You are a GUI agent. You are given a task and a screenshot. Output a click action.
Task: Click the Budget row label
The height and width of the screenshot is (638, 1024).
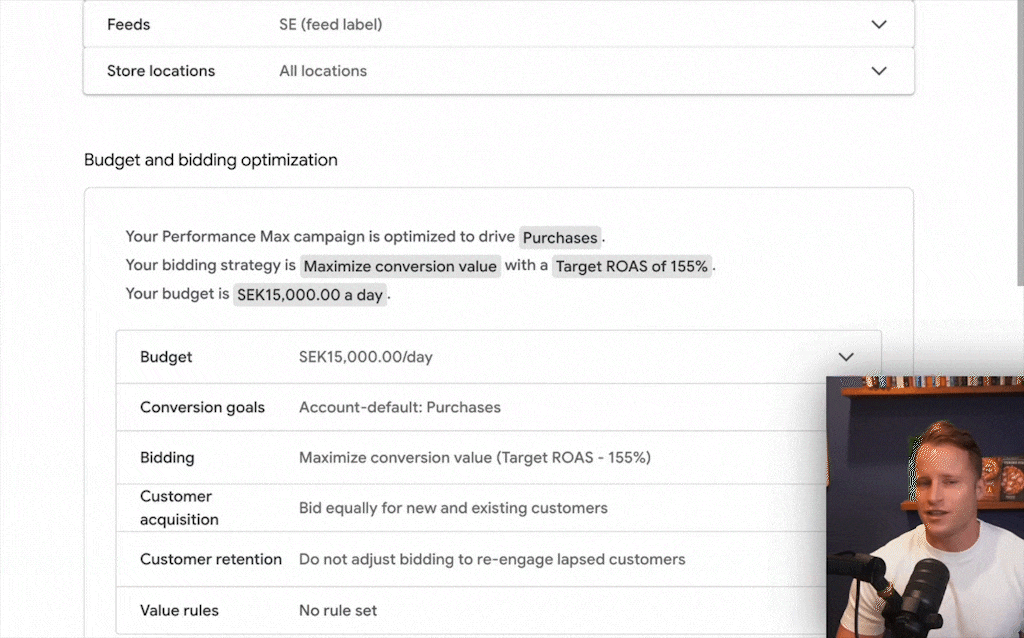pos(166,357)
